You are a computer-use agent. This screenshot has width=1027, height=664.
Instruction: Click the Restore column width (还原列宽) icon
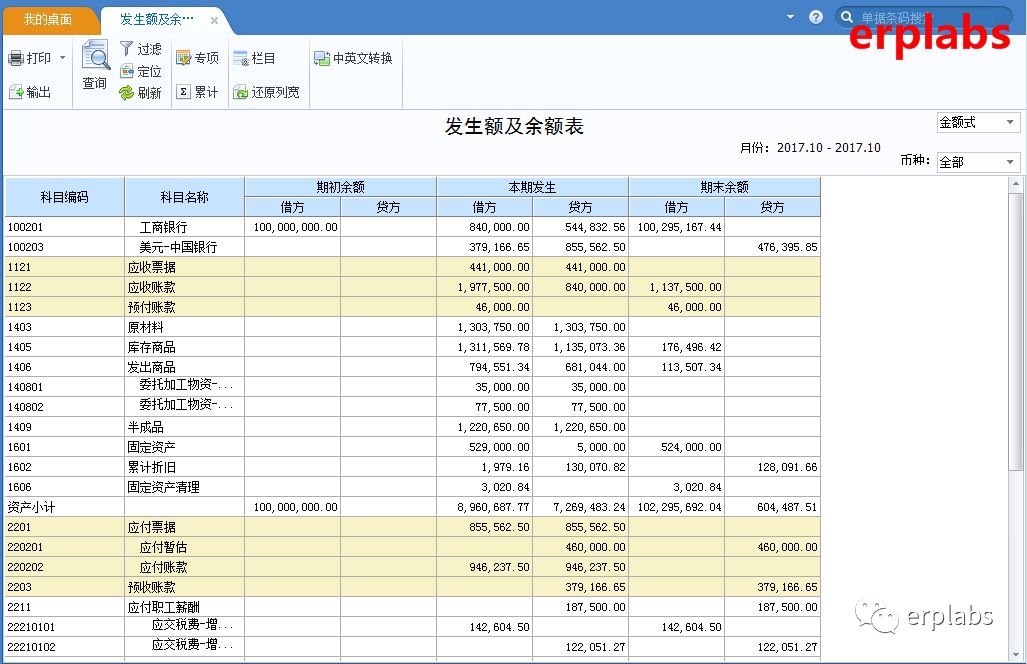pyautogui.click(x=240, y=92)
